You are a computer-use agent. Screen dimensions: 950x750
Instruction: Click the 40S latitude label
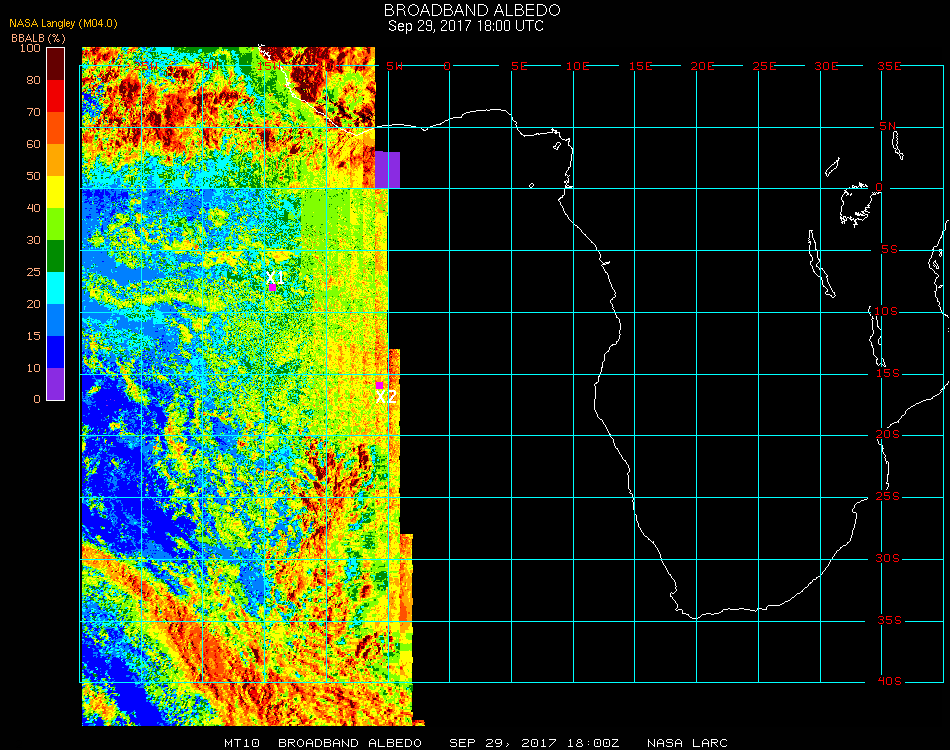coord(889,681)
